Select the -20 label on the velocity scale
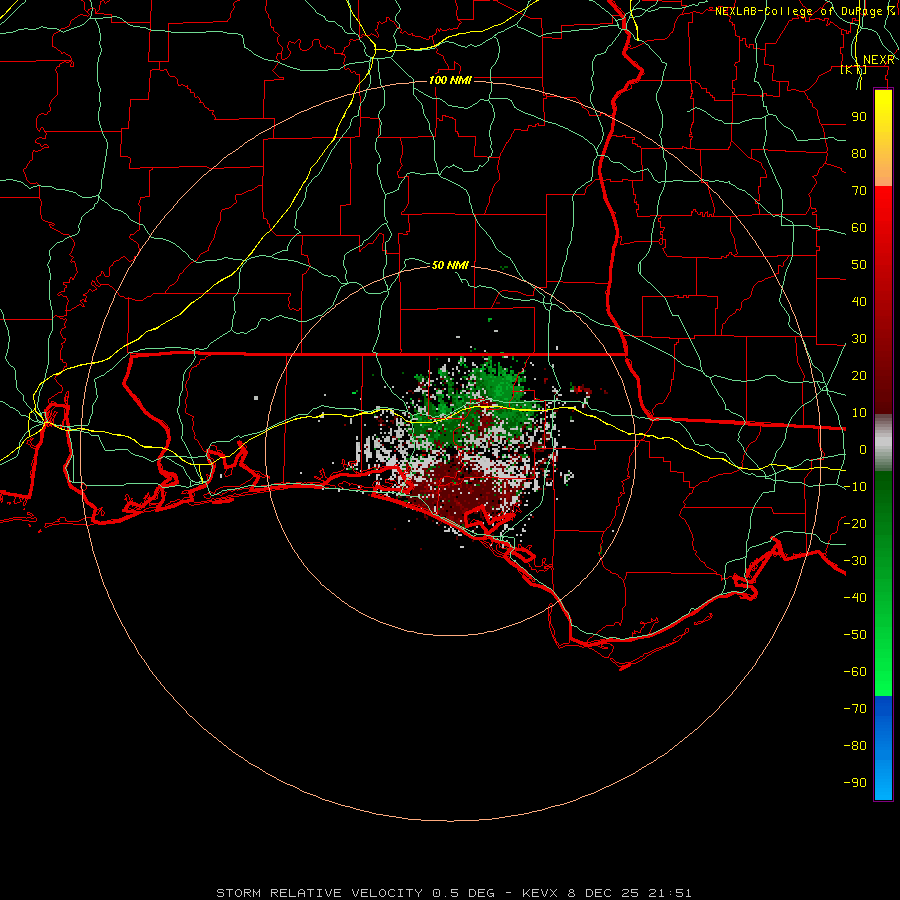 [855, 523]
